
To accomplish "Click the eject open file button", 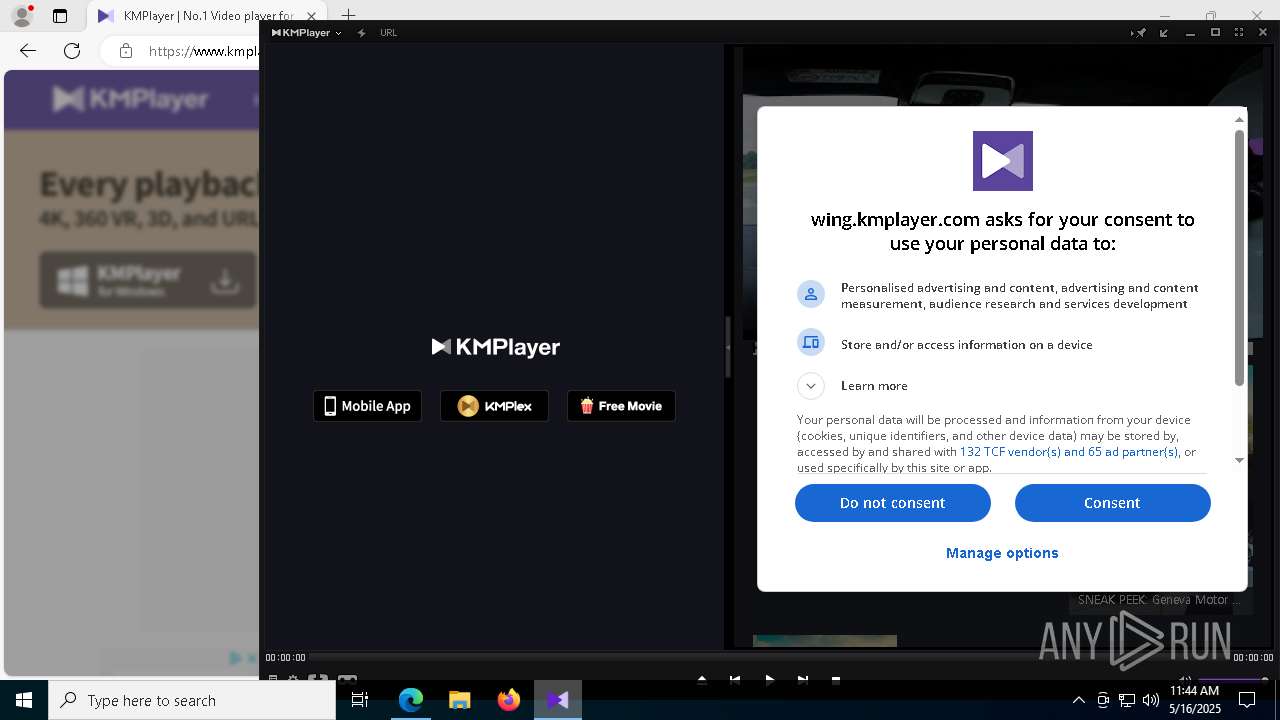I will (702, 680).
